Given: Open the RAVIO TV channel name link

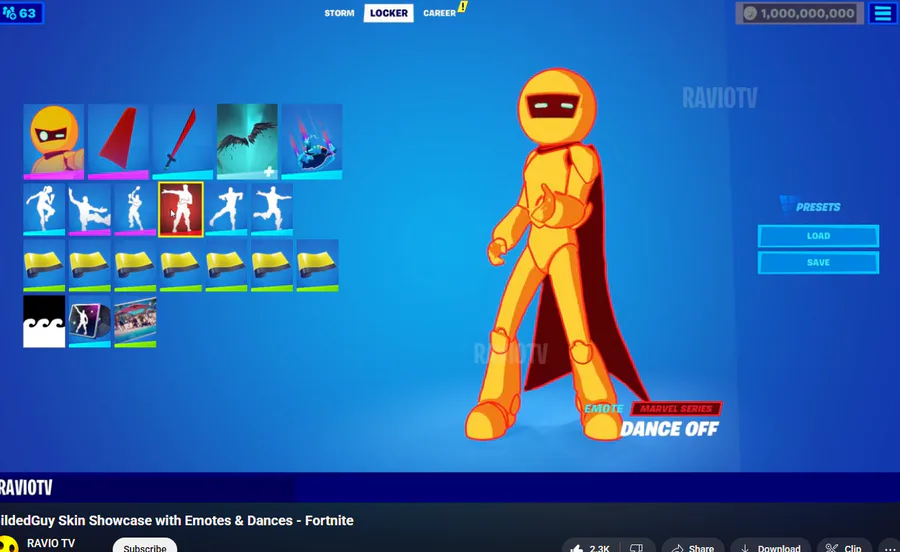Looking at the screenshot, I should click(x=51, y=543).
